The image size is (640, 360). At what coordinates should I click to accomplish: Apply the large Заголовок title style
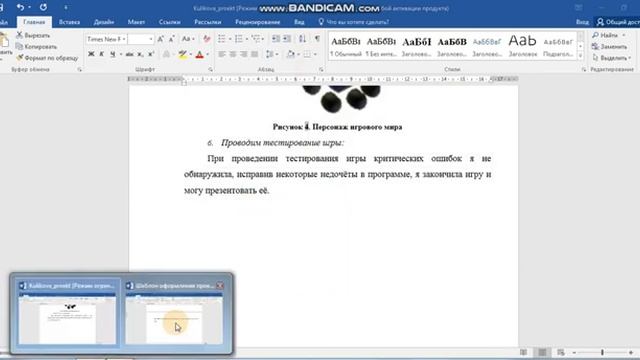(x=522, y=47)
